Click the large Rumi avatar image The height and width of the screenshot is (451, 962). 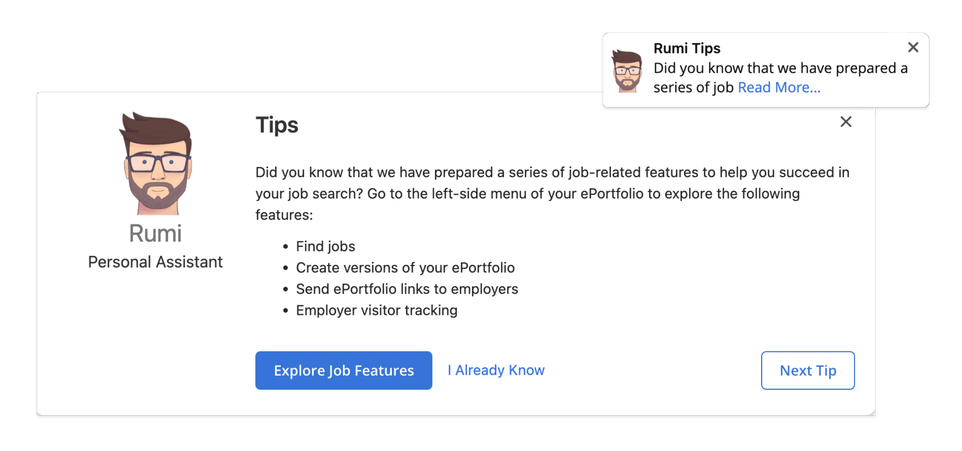pyautogui.click(x=155, y=163)
